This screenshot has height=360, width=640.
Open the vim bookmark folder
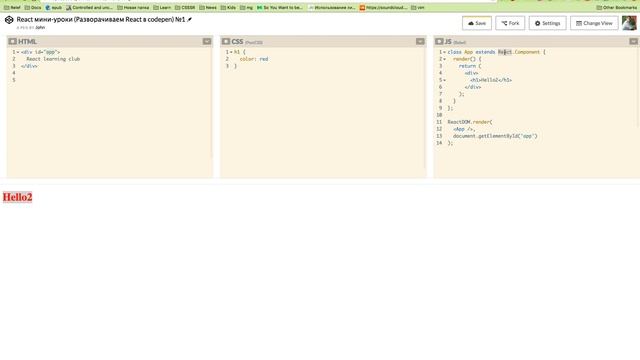(418, 7)
